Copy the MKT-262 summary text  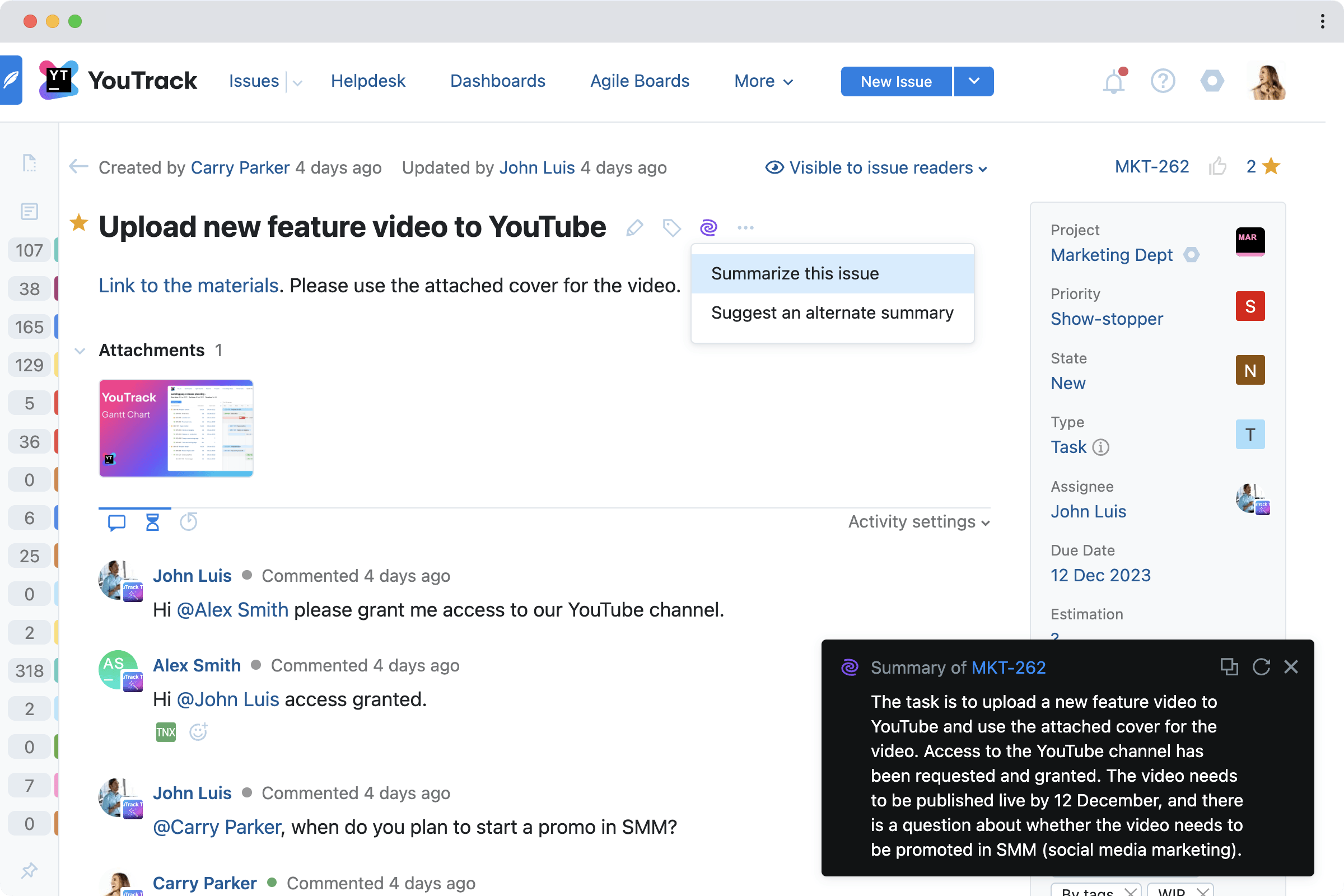(x=1229, y=667)
